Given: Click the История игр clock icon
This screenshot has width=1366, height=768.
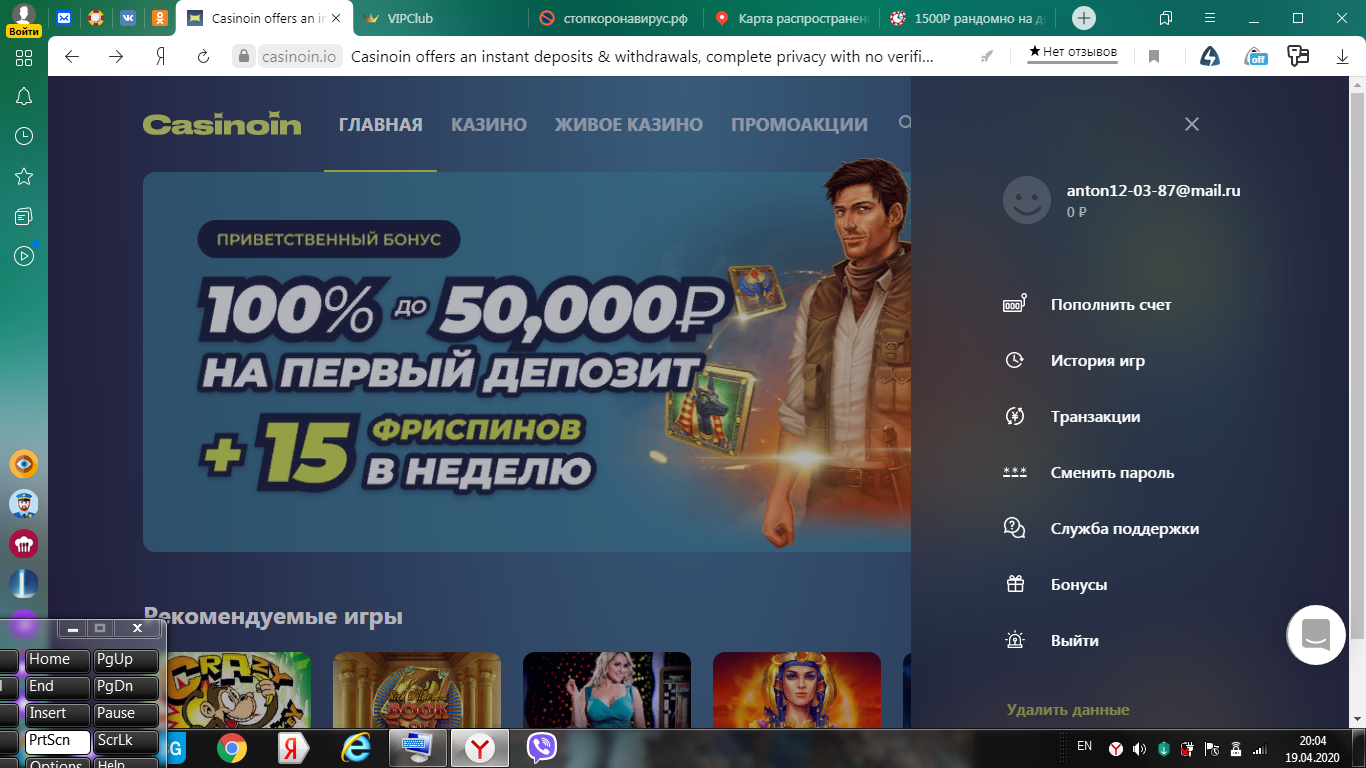Looking at the screenshot, I should (x=1015, y=360).
